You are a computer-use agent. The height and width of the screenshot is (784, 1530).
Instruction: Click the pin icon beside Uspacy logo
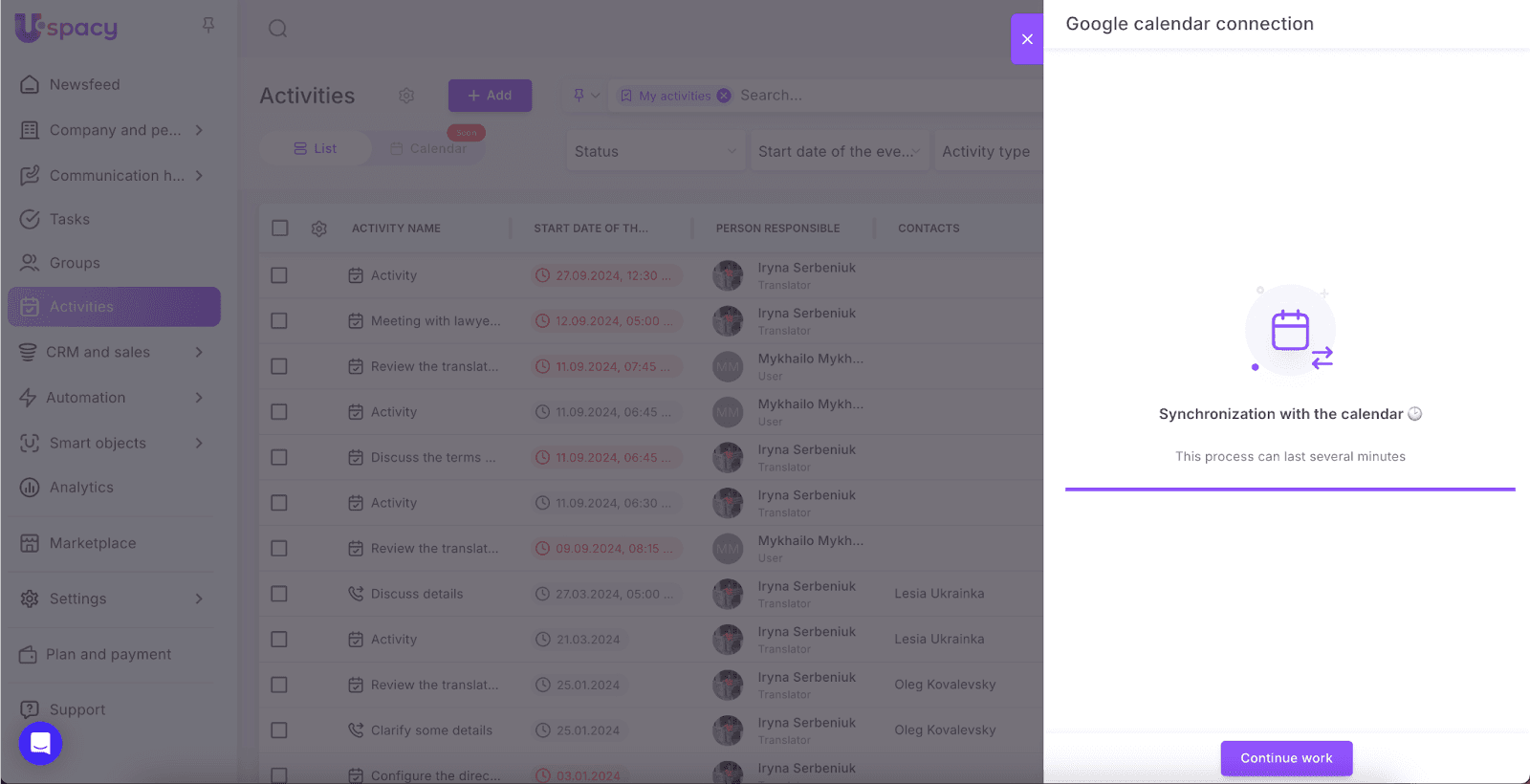point(208,25)
